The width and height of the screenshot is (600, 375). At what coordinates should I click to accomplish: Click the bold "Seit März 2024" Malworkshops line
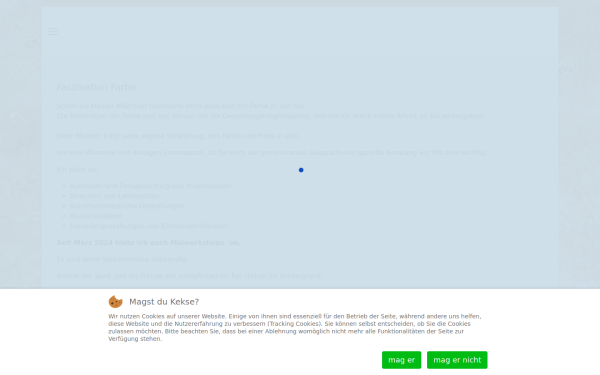(148, 243)
